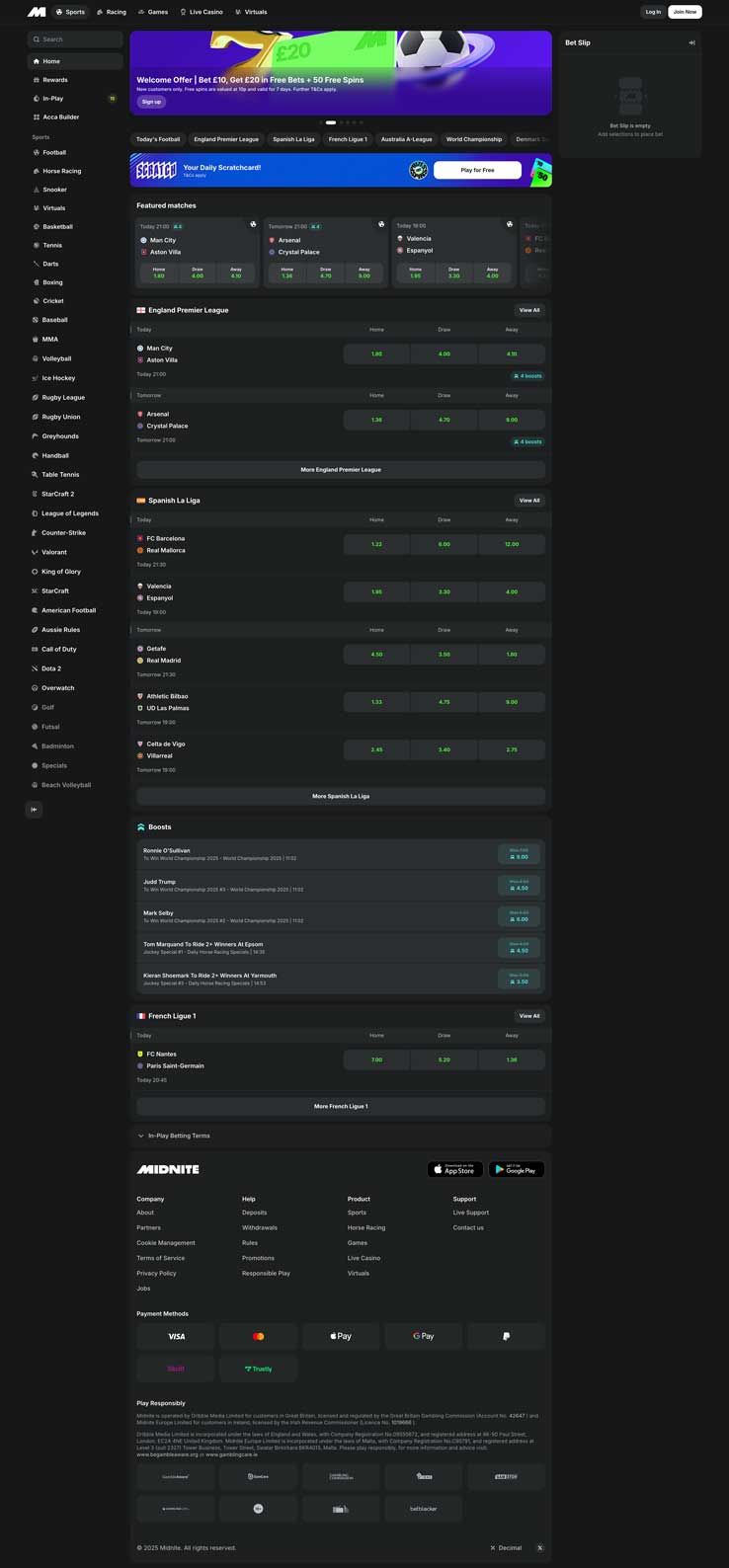This screenshot has height=1568, width=729.
Task: Show 4 boosts for Man City match
Action: coord(527,376)
